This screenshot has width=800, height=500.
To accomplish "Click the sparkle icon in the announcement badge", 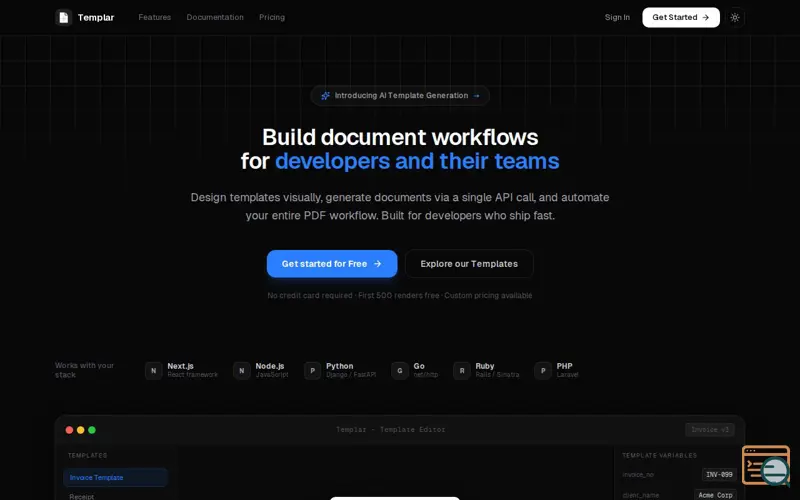I will click(x=326, y=95).
